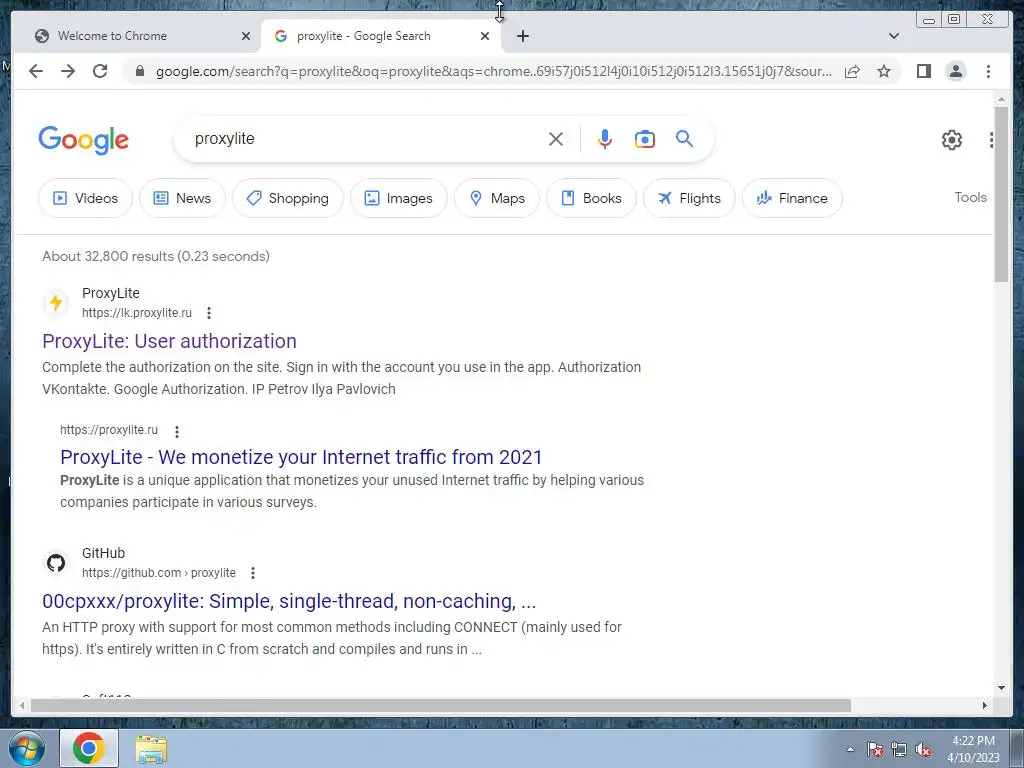Click the ProxyLite lightning bolt favicon
Image resolution: width=1024 pixels, height=768 pixels.
click(56, 302)
